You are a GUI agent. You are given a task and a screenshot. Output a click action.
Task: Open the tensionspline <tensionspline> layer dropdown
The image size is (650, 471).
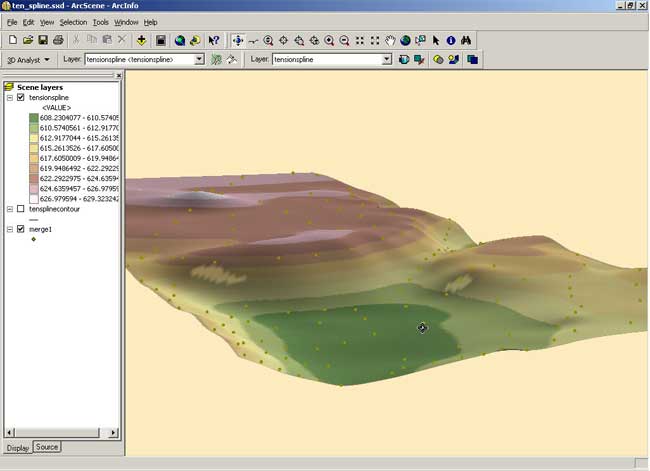point(199,59)
